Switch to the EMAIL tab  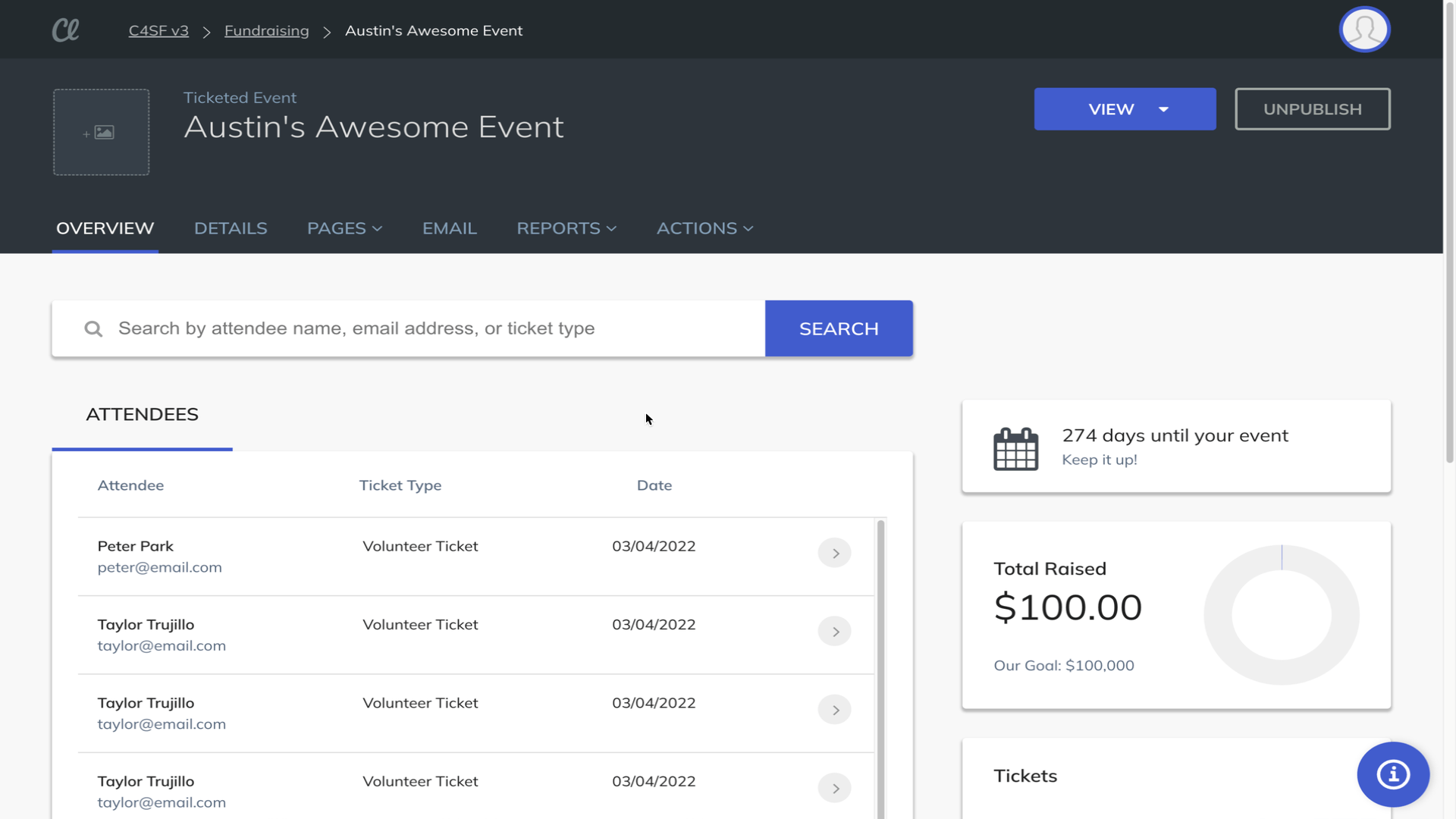pyautogui.click(x=450, y=227)
